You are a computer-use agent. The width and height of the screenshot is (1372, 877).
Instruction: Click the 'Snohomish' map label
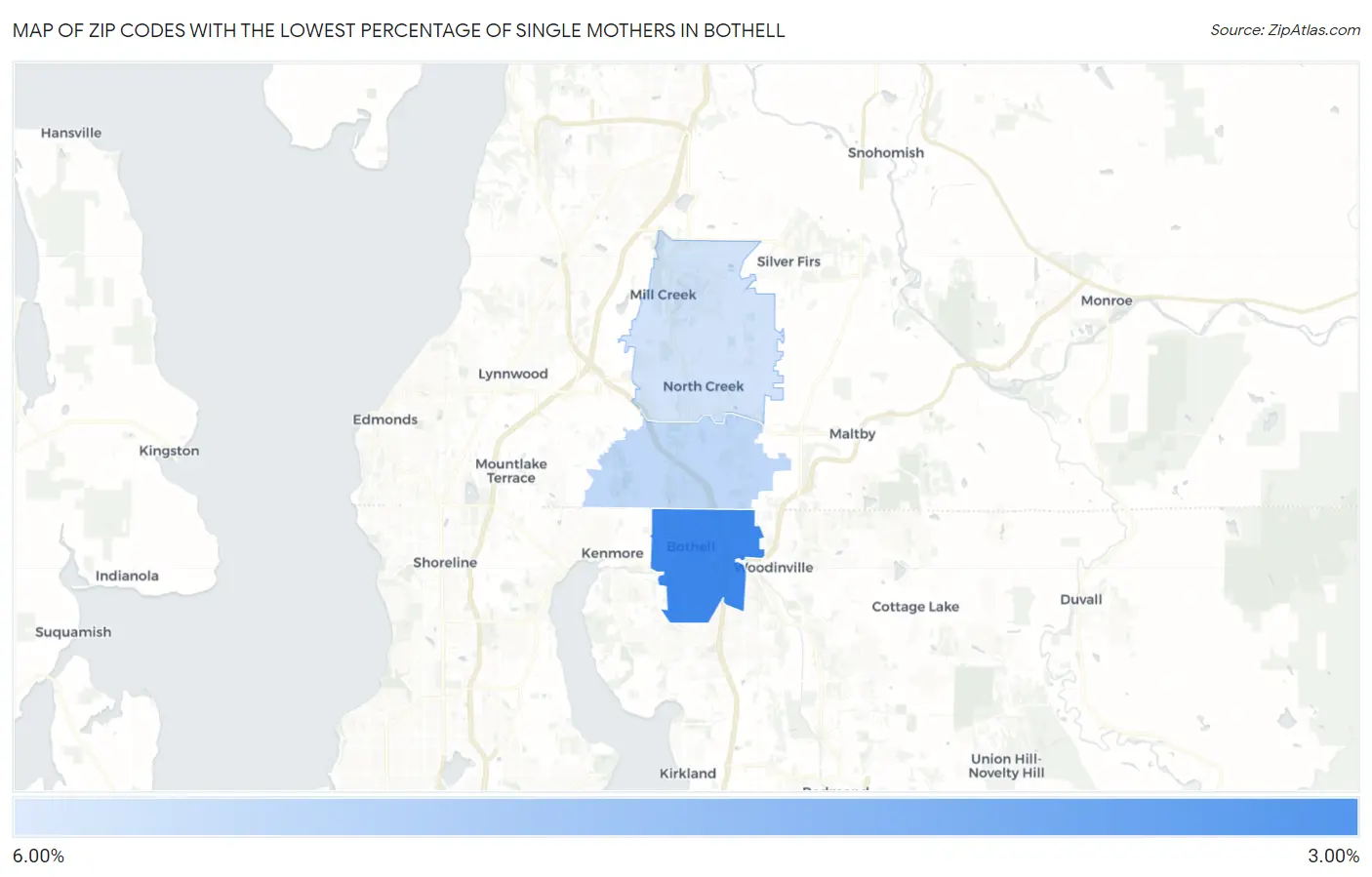(885, 153)
